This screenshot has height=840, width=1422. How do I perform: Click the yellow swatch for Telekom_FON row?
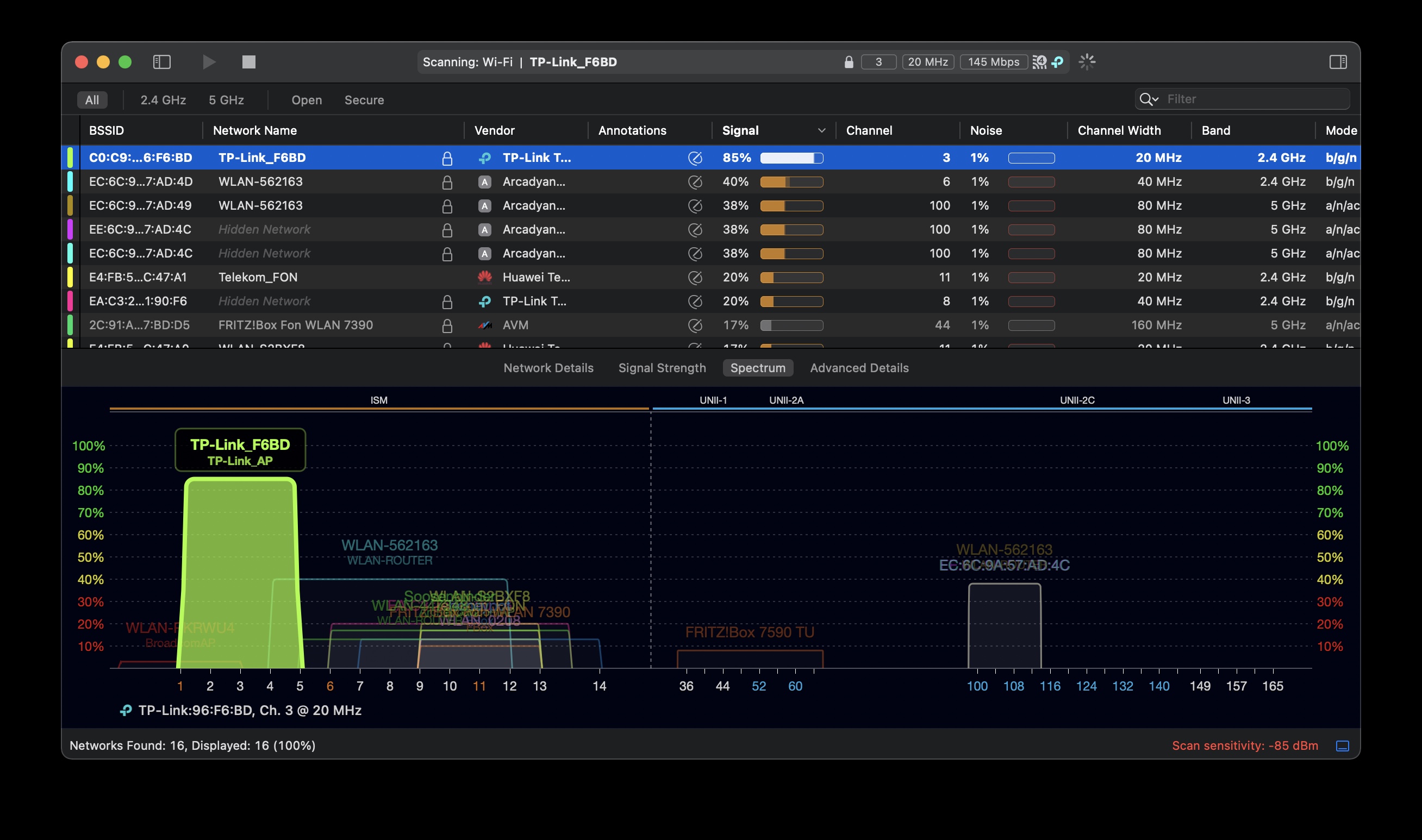70,277
